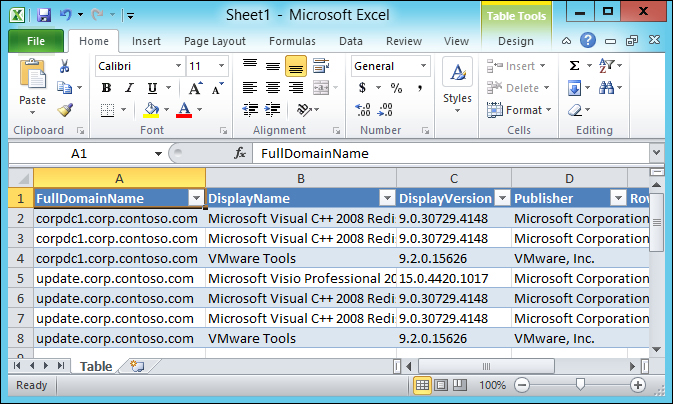This screenshot has height=404, width=673.
Task: Open the Styles gallery button
Action: pos(457,85)
